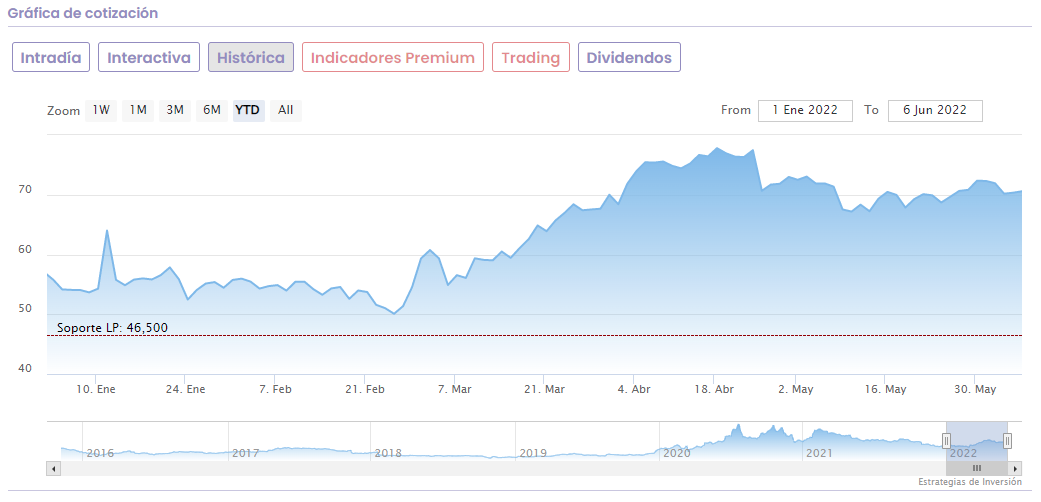Click the navigator scrollbar right arrow

point(1015,468)
